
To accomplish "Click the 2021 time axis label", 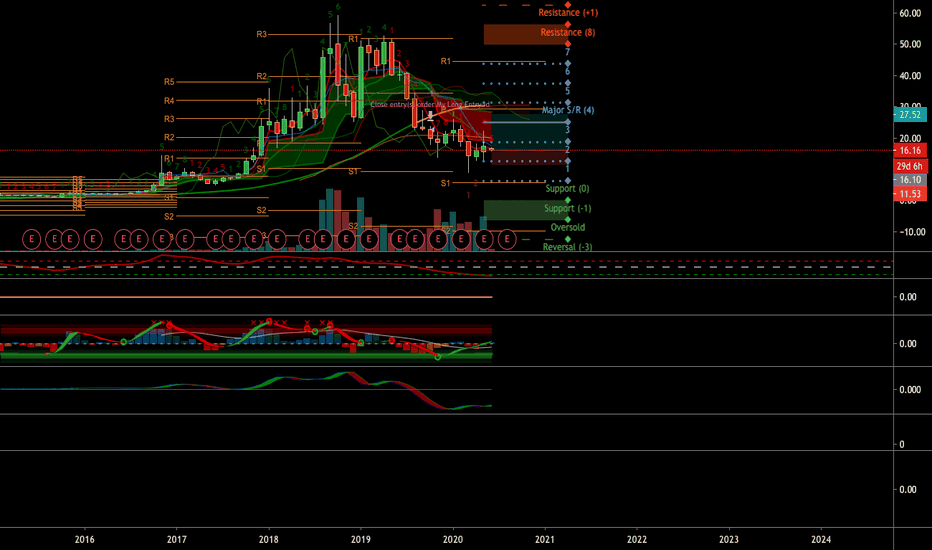I will (545, 539).
